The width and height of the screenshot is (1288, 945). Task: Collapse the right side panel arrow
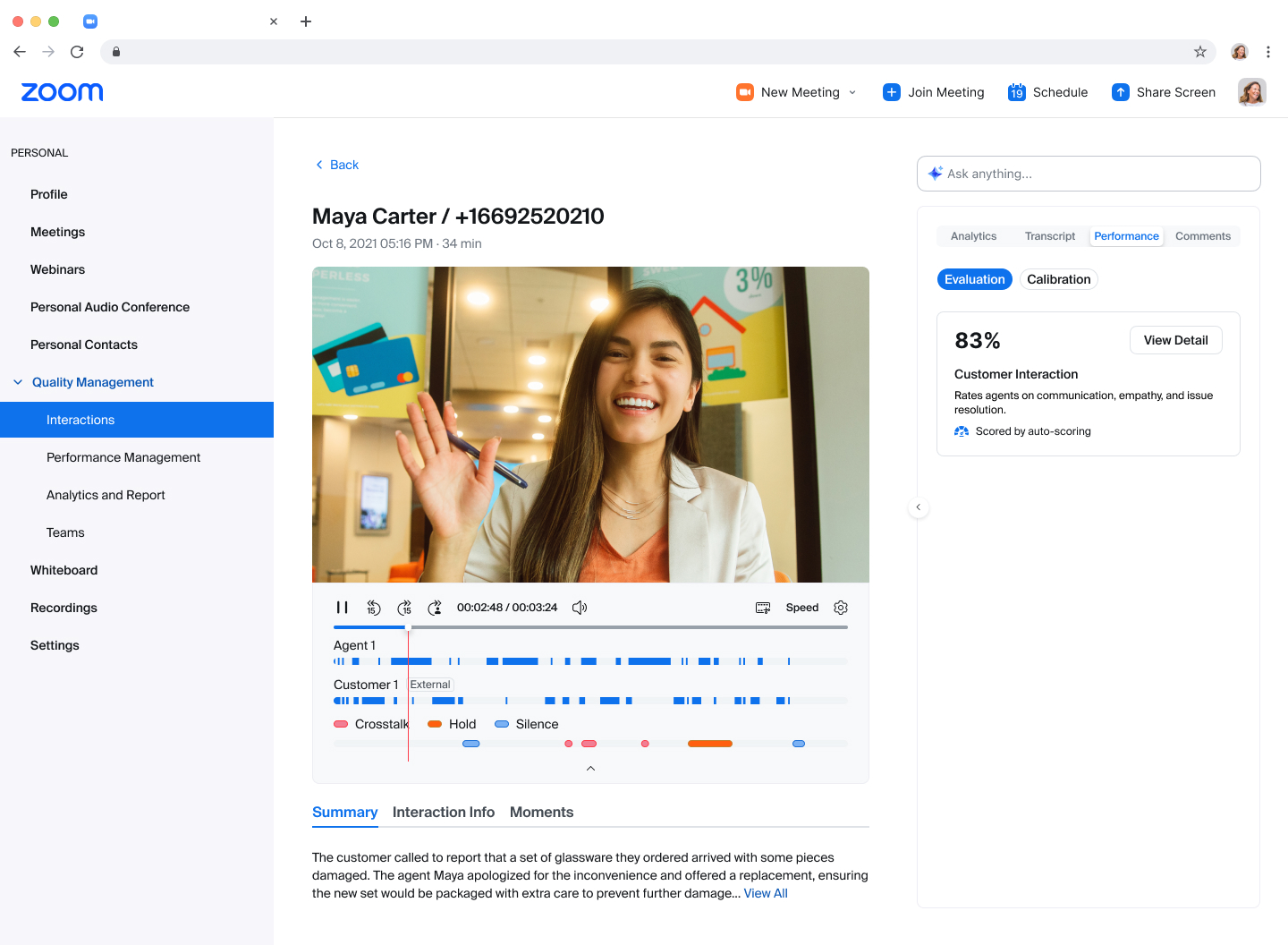tap(918, 507)
